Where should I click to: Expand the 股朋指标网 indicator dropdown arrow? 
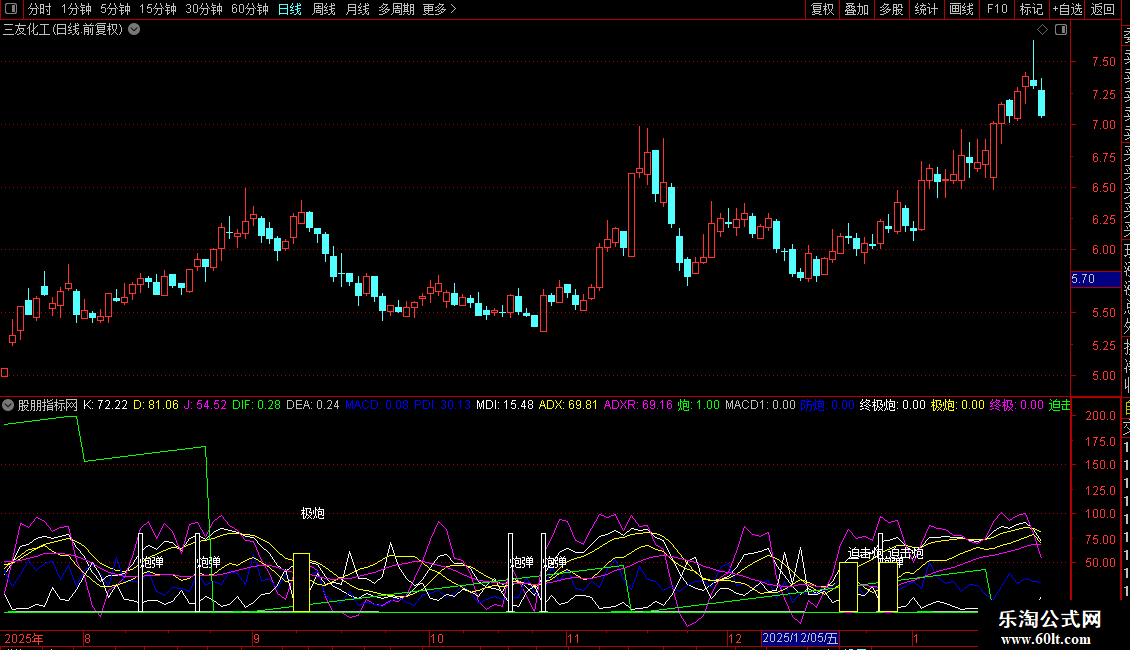[8, 406]
